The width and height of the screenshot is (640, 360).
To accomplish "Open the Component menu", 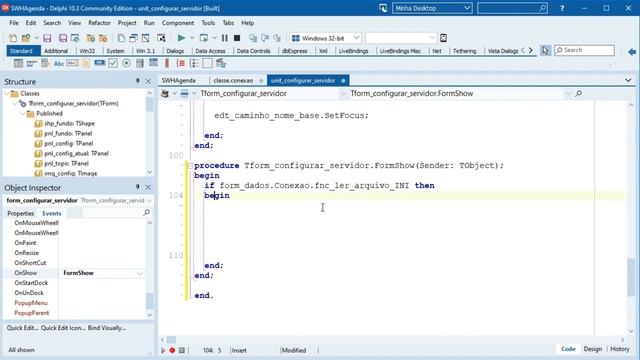I will point(178,23).
